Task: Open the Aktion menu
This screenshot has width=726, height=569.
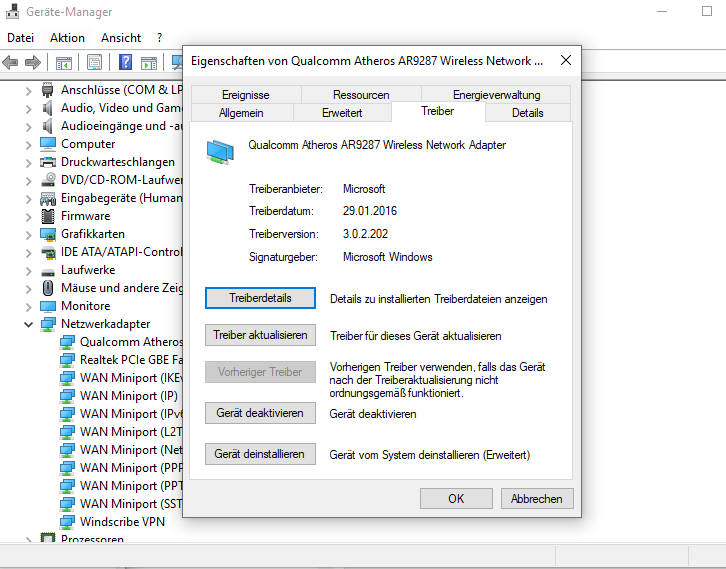Action: pos(67,38)
